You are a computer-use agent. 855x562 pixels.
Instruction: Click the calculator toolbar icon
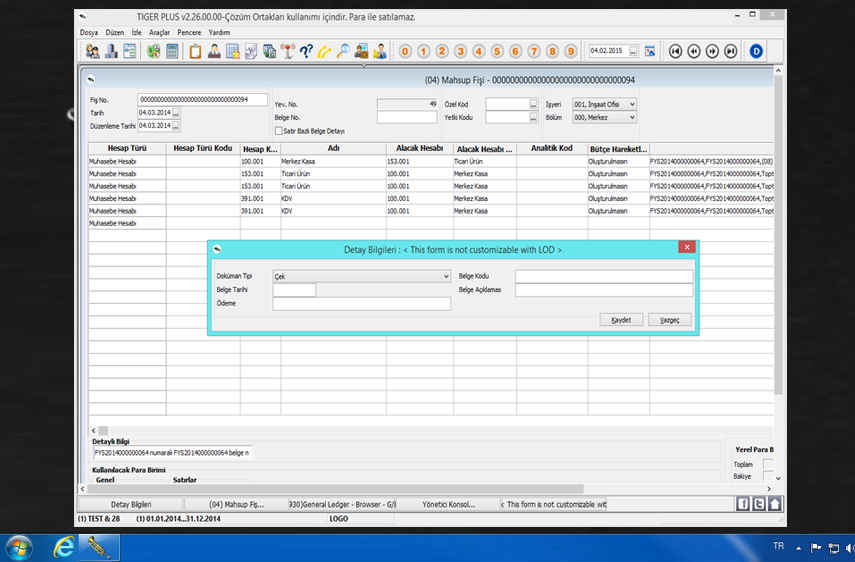point(172,51)
